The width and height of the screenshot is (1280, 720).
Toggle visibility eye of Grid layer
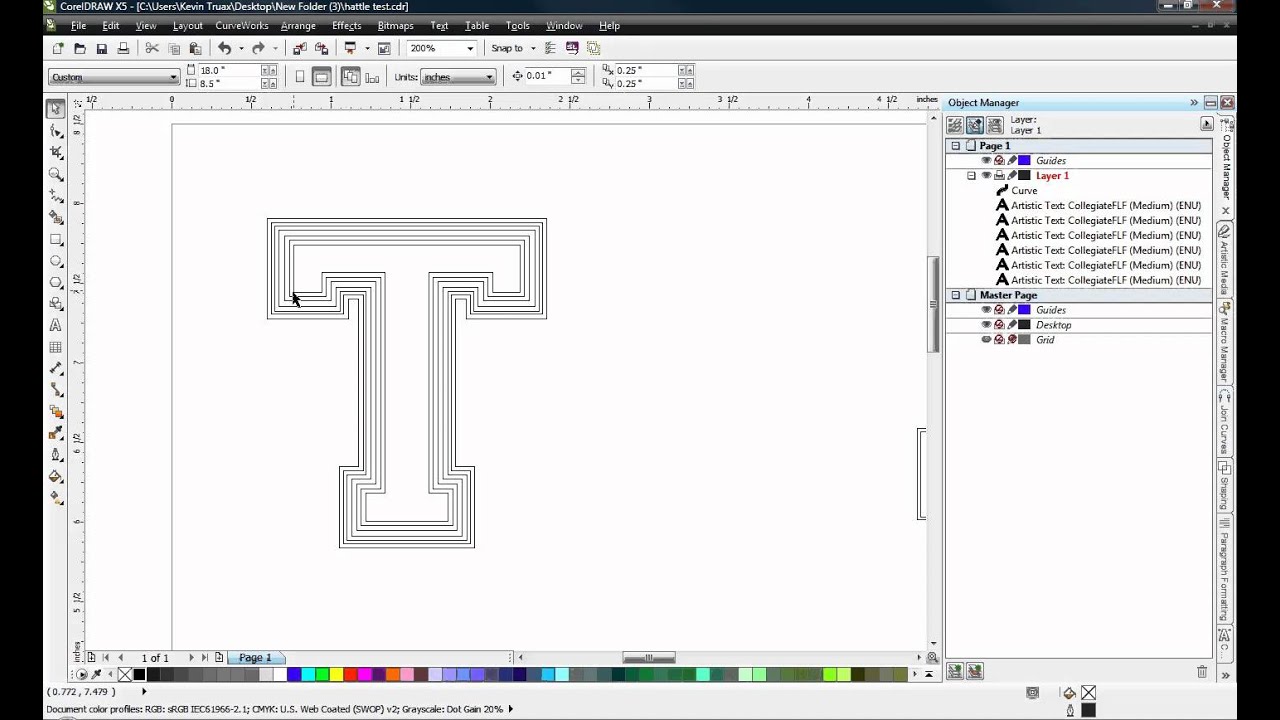pyautogui.click(x=986, y=340)
